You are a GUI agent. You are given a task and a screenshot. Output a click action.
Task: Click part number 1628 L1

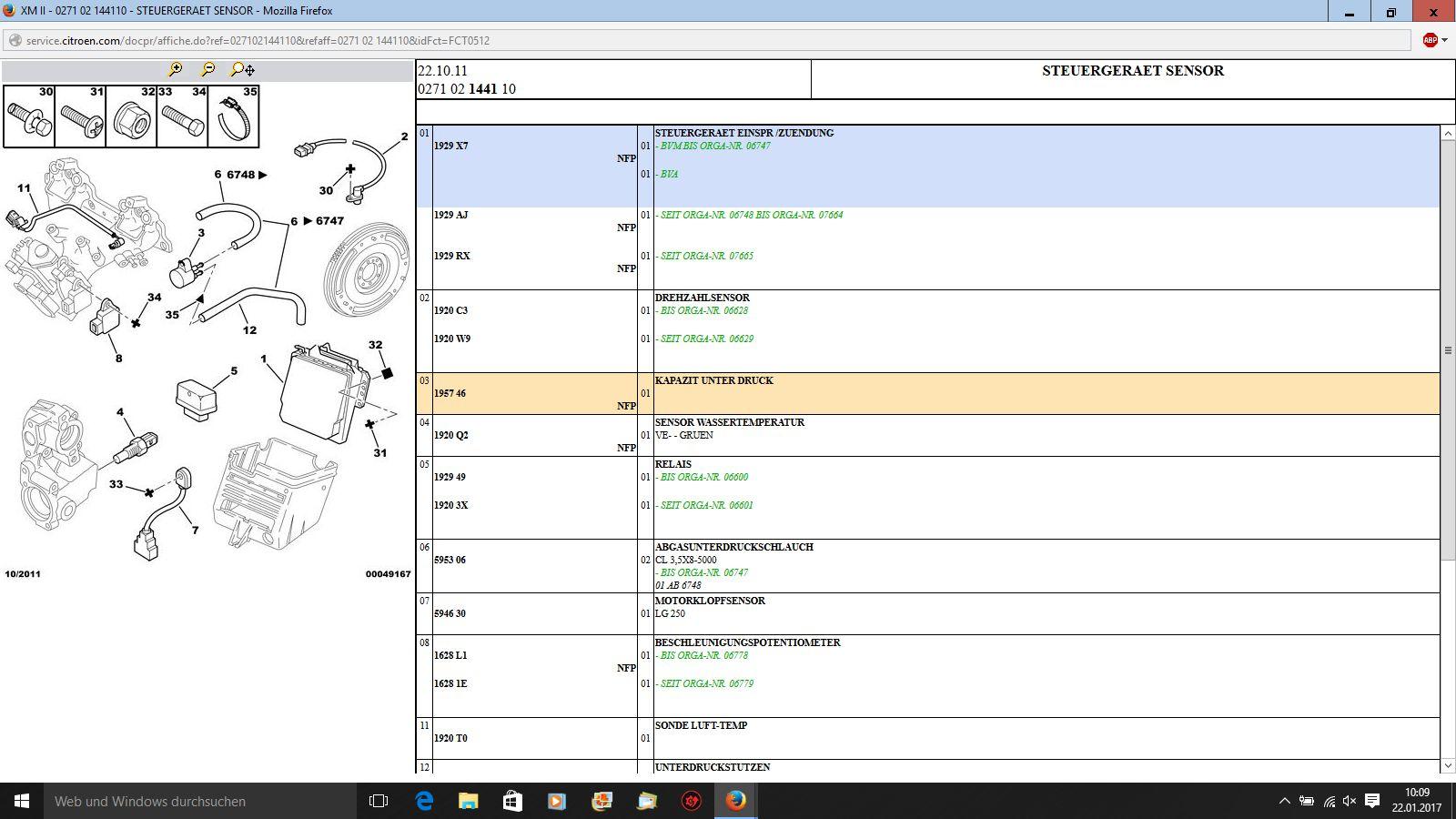pyautogui.click(x=450, y=655)
